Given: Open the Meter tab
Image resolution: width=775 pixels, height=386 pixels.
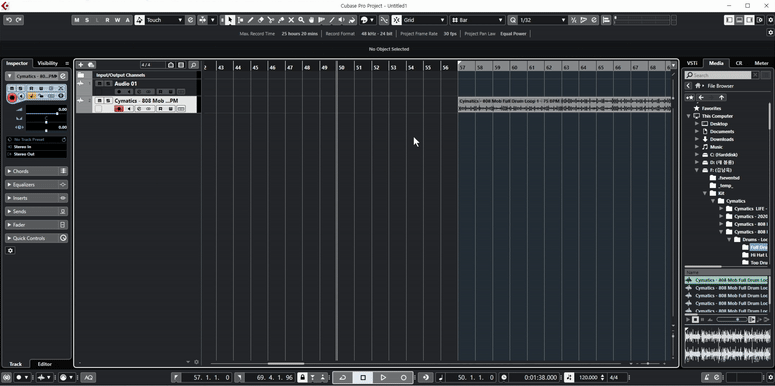Looking at the screenshot, I should pos(761,63).
